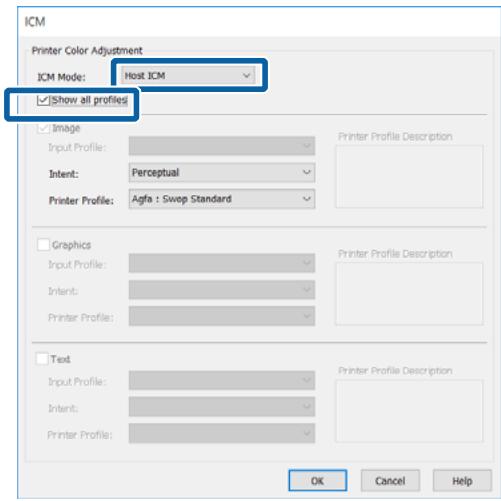Enable the Graphics checkbox

[x=44, y=245]
